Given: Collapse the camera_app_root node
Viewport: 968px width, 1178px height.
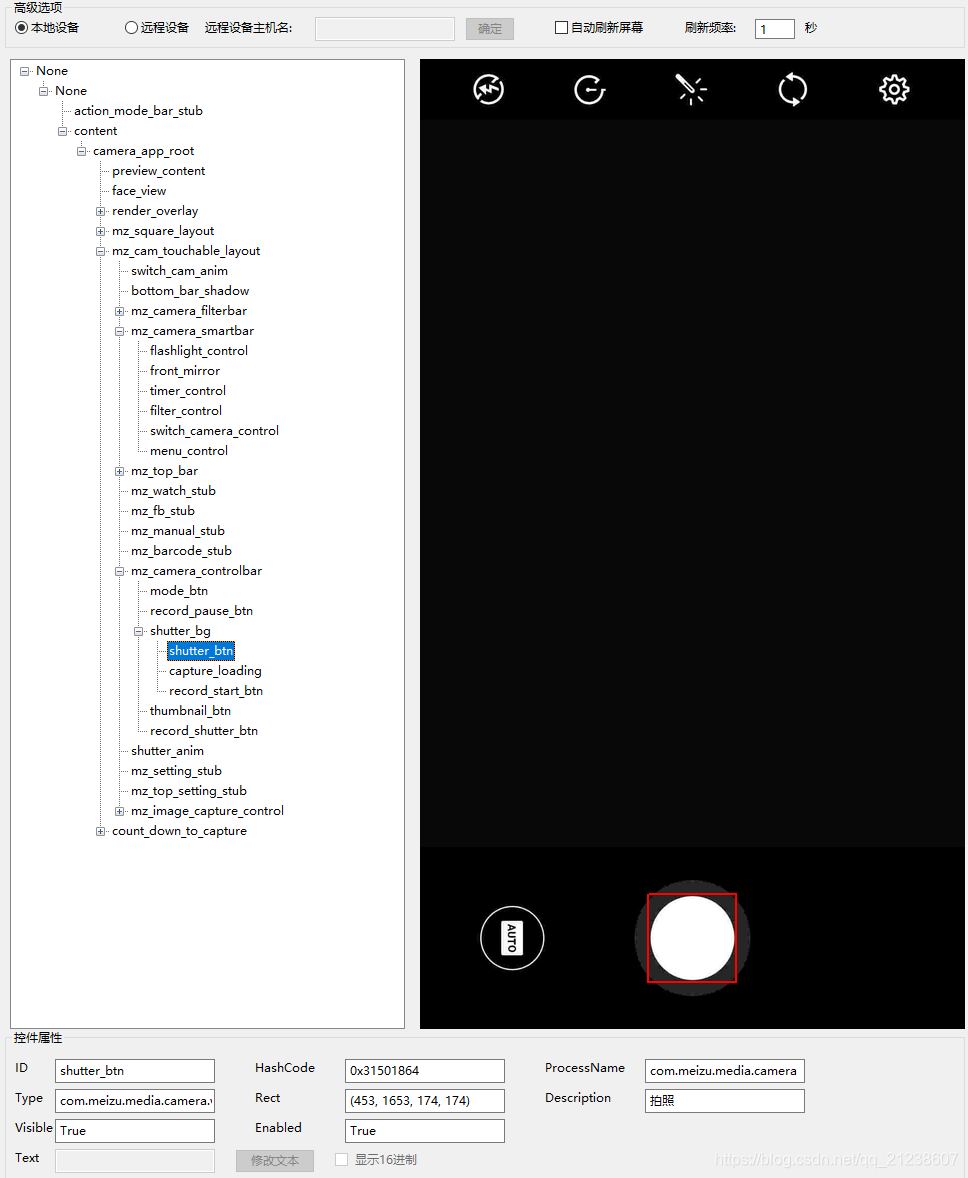Looking at the screenshot, I should click(x=81, y=151).
